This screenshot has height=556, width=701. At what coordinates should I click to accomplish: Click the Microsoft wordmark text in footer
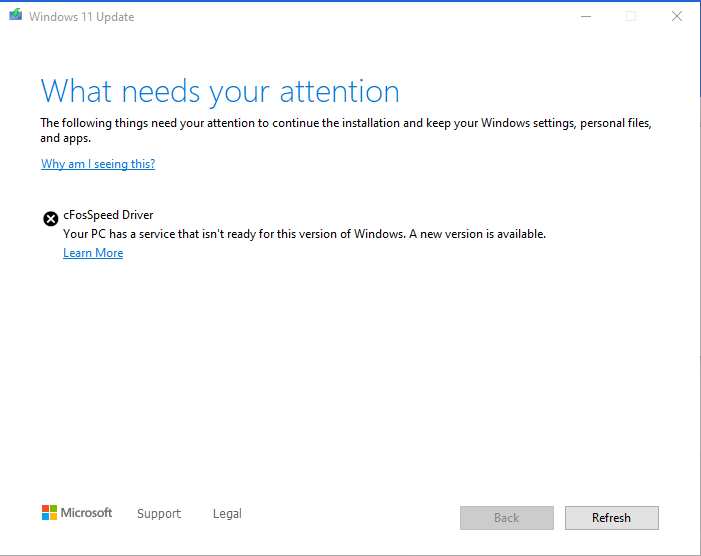[86, 513]
